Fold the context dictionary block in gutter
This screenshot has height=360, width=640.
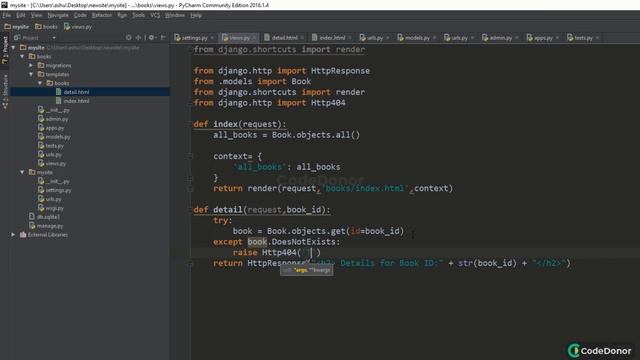[190, 156]
